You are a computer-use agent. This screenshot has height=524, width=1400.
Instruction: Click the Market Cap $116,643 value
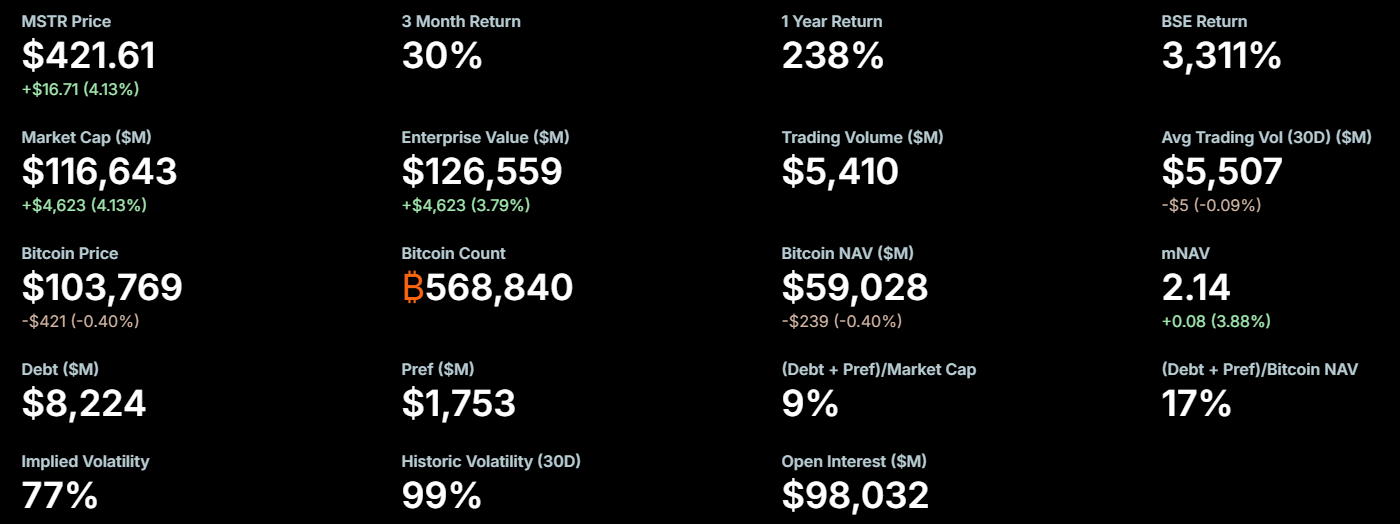99,172
